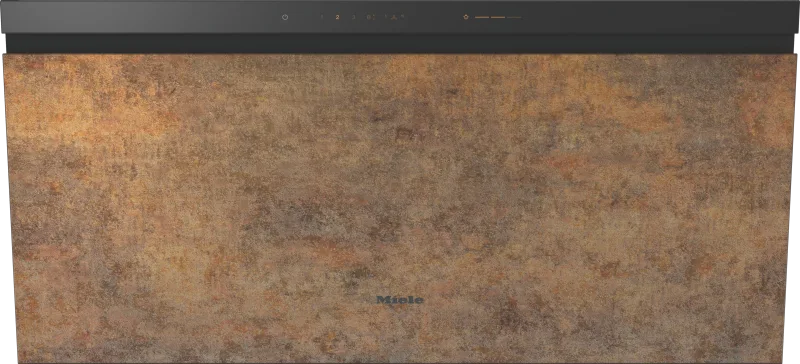The image size is (800, 364).
Task: Select fan speed level 3
Action: tap(354, 17)
